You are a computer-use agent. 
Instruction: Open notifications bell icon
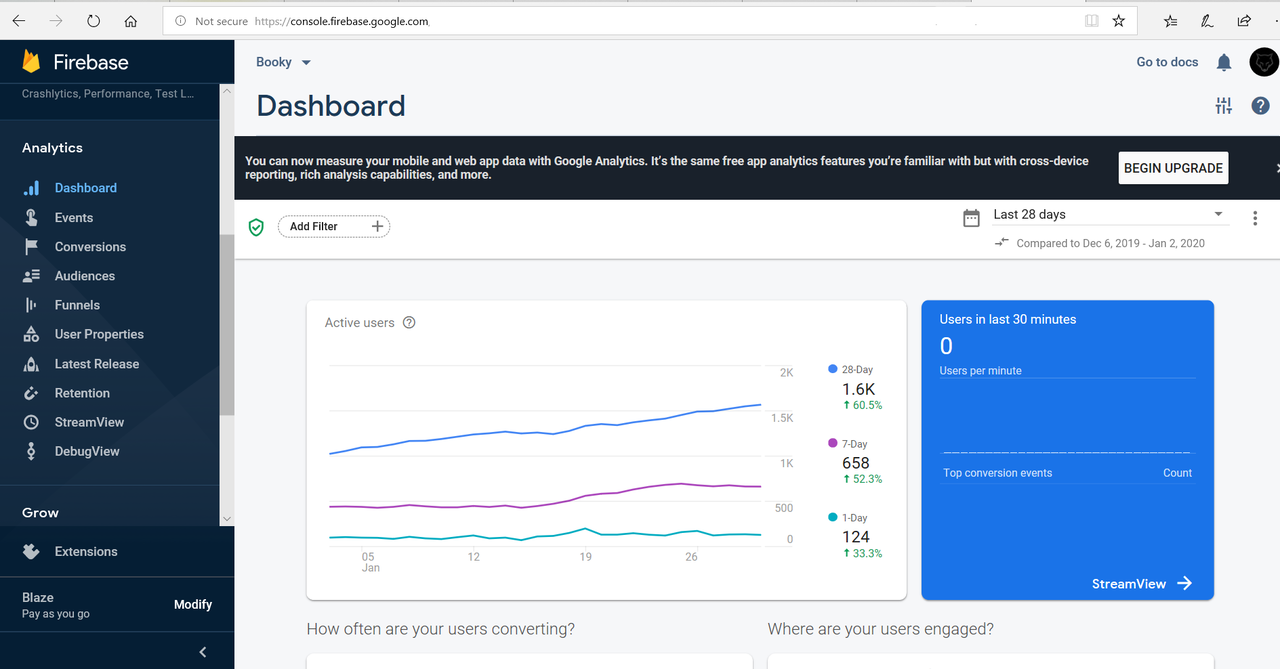pos(1224,62)
